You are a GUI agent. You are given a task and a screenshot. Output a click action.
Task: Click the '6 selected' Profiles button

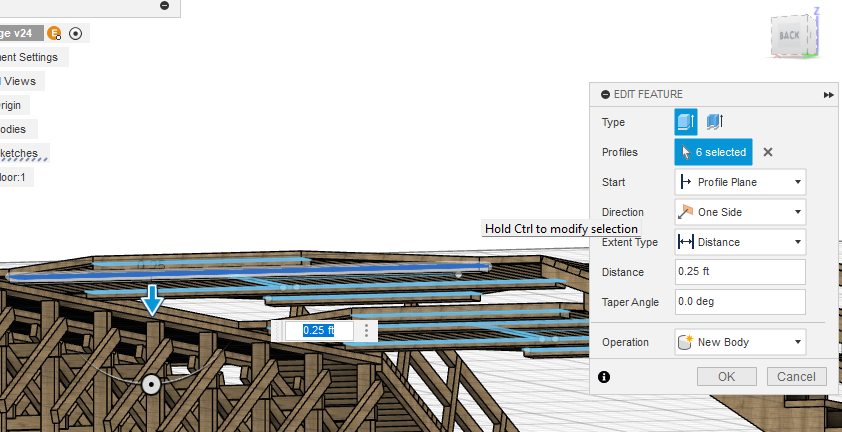713,152
